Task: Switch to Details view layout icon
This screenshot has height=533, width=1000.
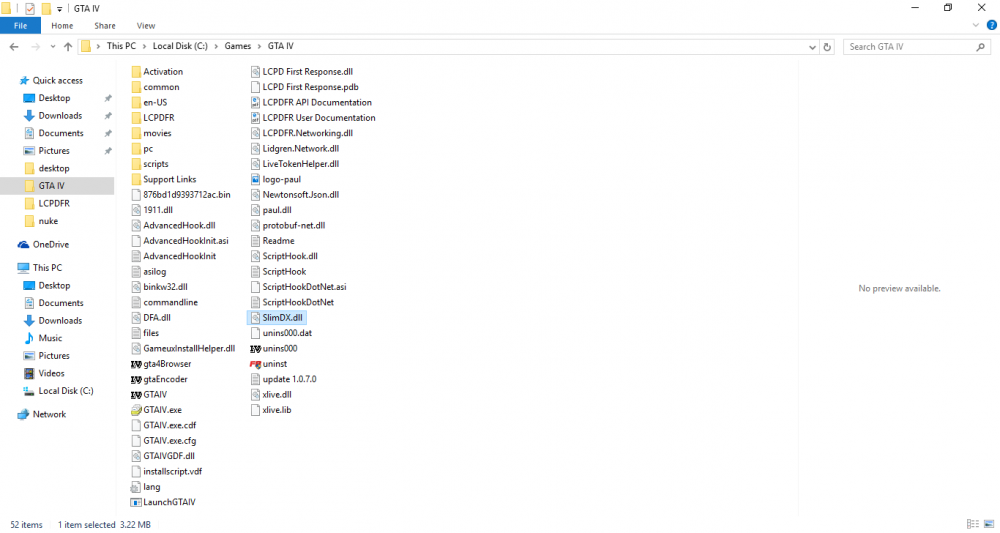Action: [973, 524]
